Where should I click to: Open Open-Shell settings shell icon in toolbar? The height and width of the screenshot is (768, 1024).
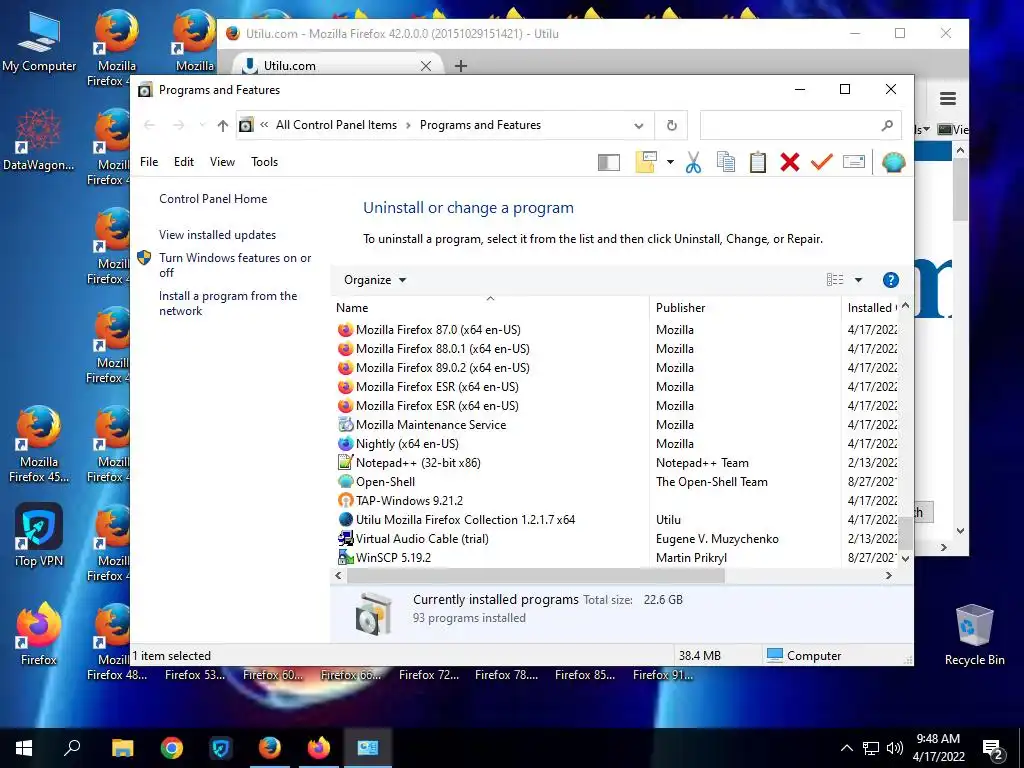point(893,162)
